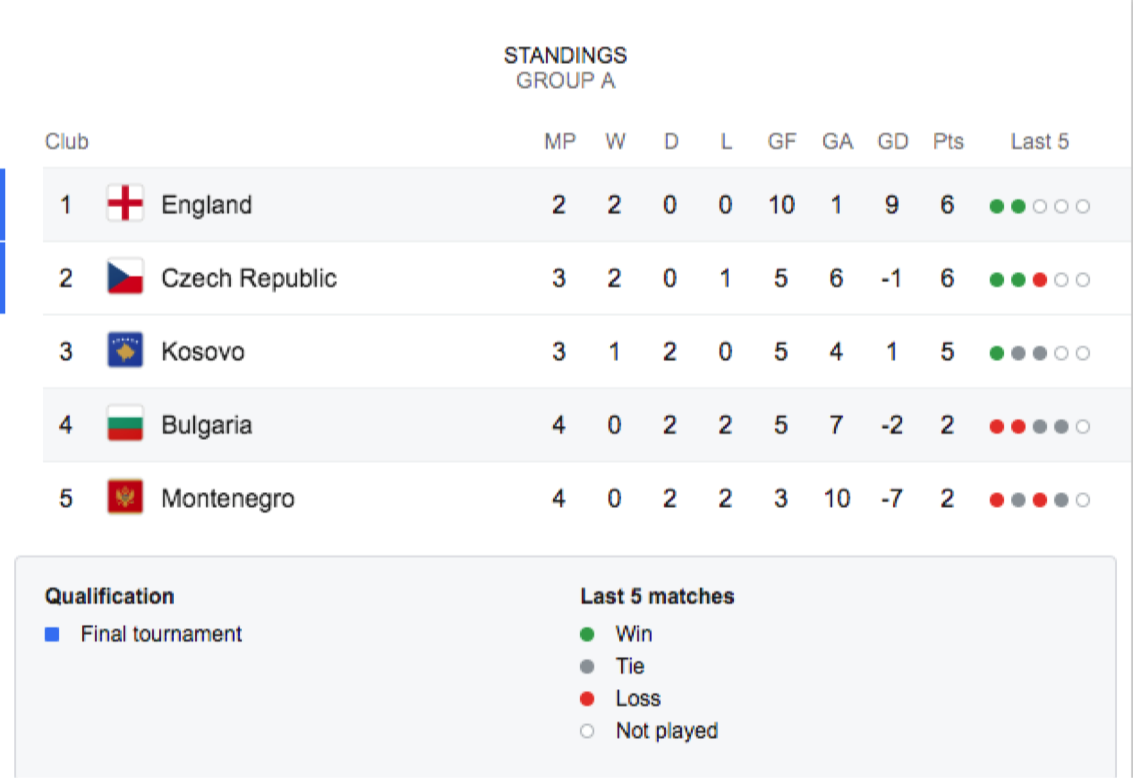1133x778 pixels.
Task: Click the Bulgaria flag icon
Action: pos(125,424)
